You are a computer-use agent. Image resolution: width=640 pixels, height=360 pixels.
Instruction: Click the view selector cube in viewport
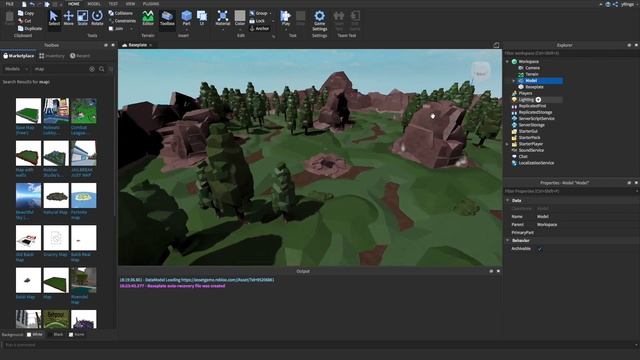pyautogui.click(x=481, y=72)
